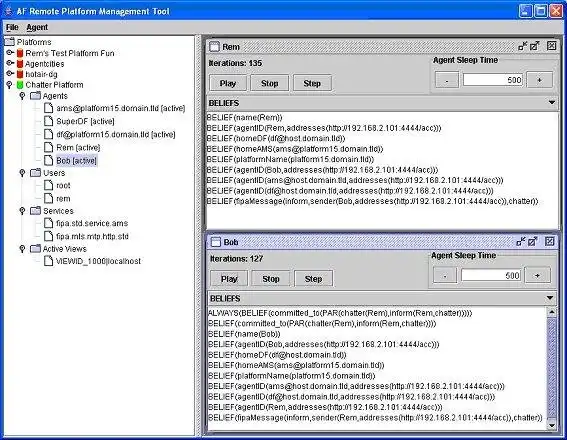
Task: Click the document icon beside Bob [active]
Action: [48, 160]
